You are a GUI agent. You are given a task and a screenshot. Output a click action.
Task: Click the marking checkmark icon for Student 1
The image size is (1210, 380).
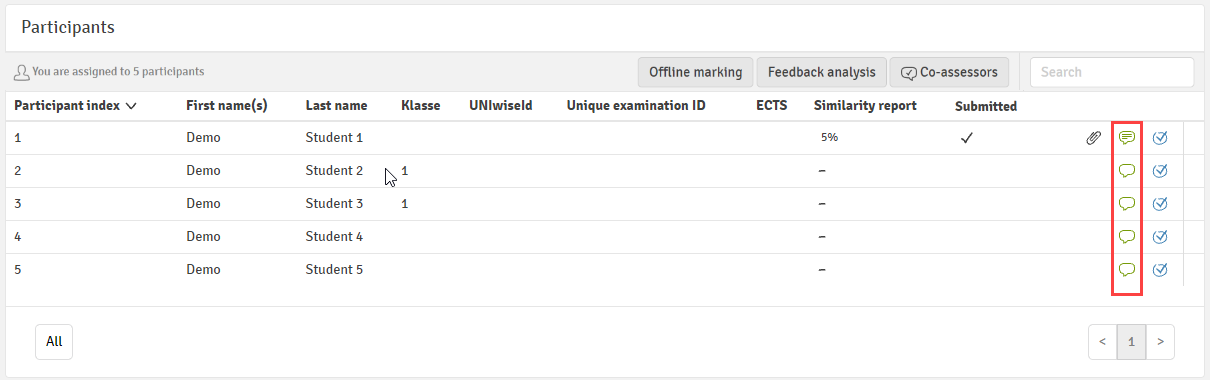[x=1160, y=138]
